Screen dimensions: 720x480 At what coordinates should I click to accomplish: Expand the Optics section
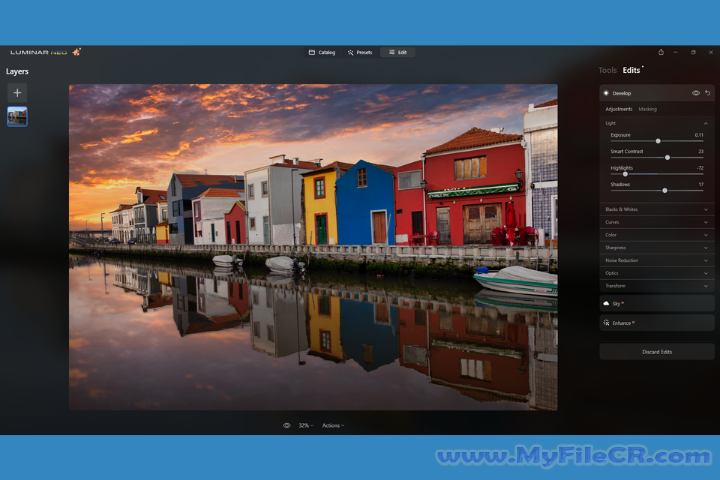coord(657,273)
